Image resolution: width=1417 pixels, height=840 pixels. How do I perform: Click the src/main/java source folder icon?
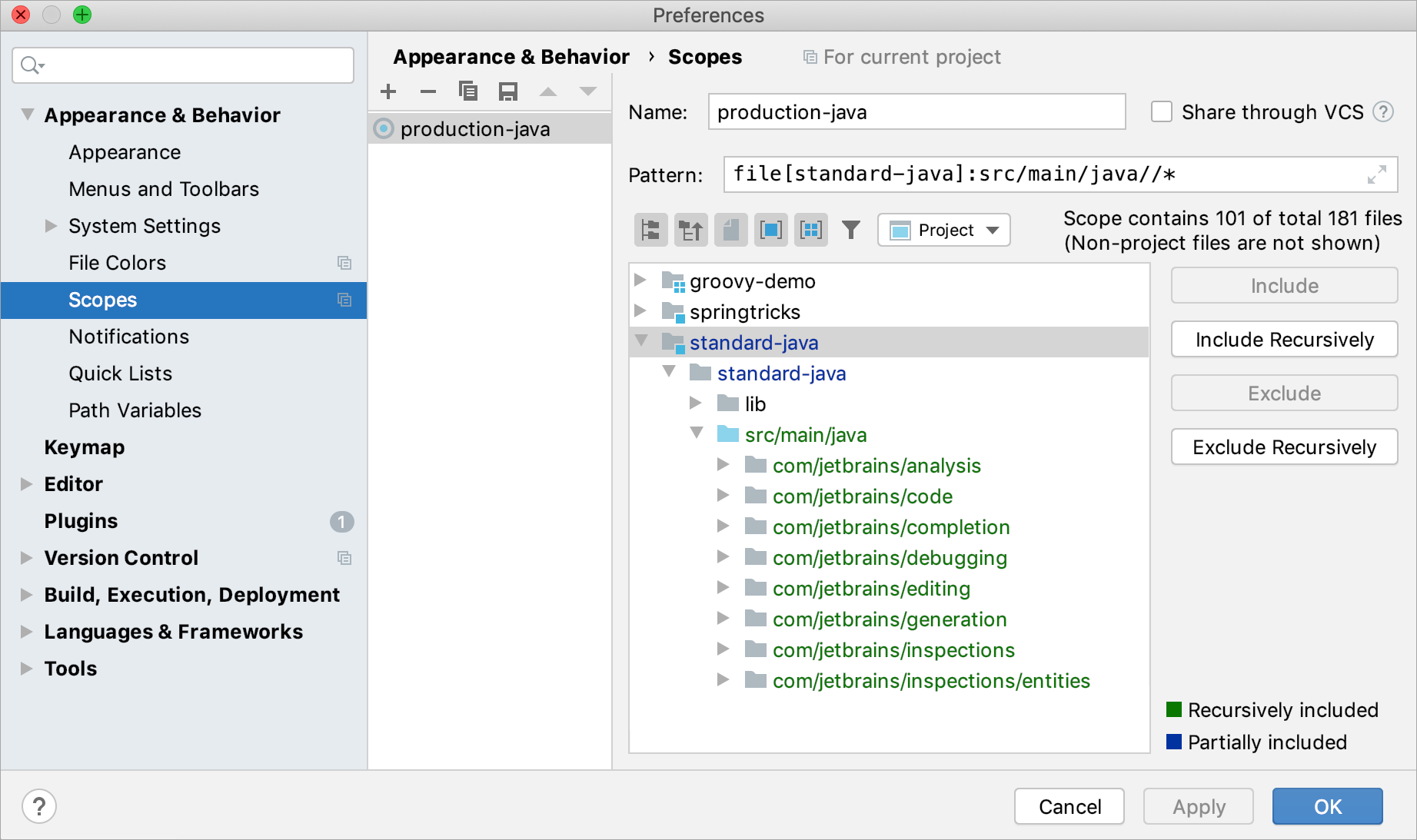tap(728, 434)
